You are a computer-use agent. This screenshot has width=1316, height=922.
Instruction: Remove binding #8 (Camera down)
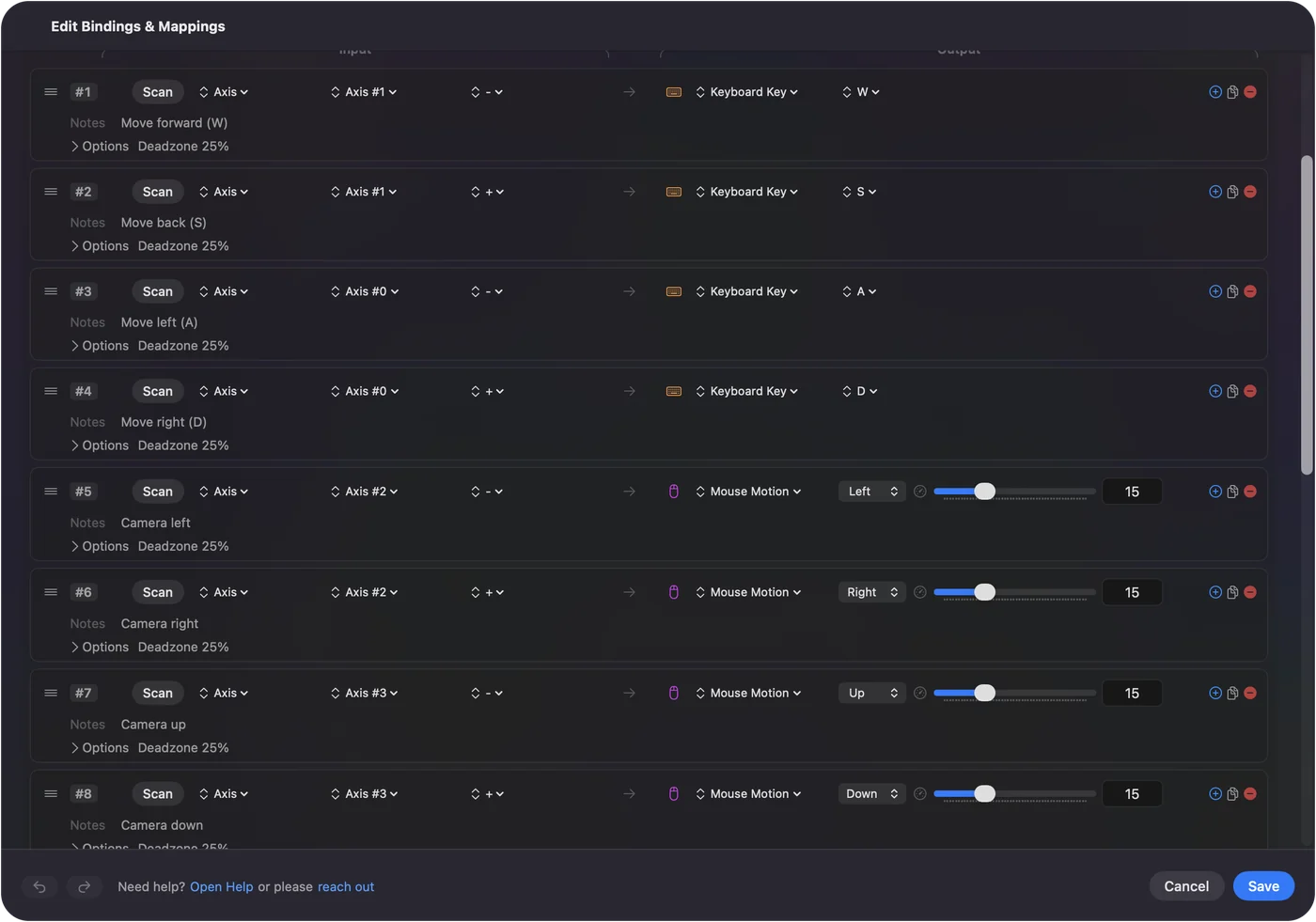tap(1250, 794)
